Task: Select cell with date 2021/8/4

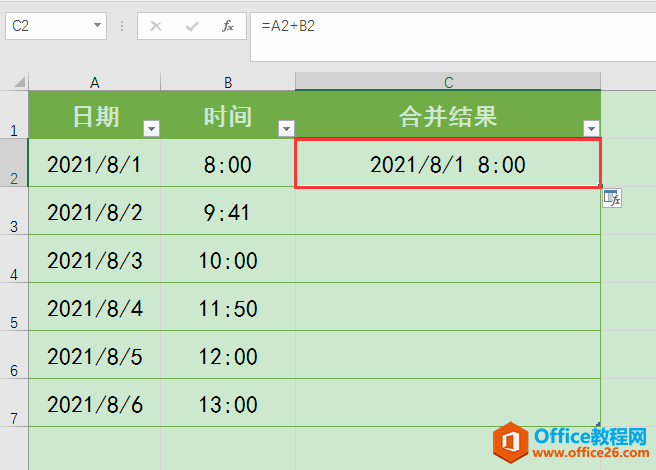Action: [95, 307]
